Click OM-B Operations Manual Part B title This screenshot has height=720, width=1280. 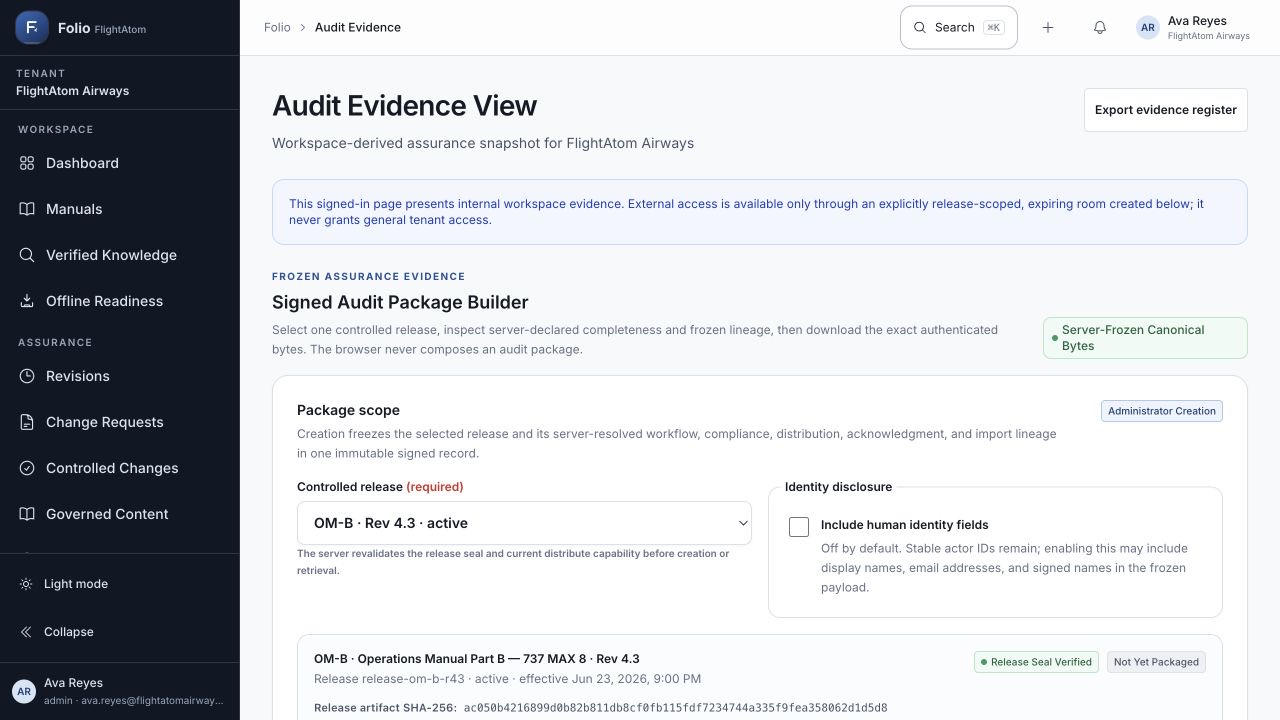(x=476, y=659)
